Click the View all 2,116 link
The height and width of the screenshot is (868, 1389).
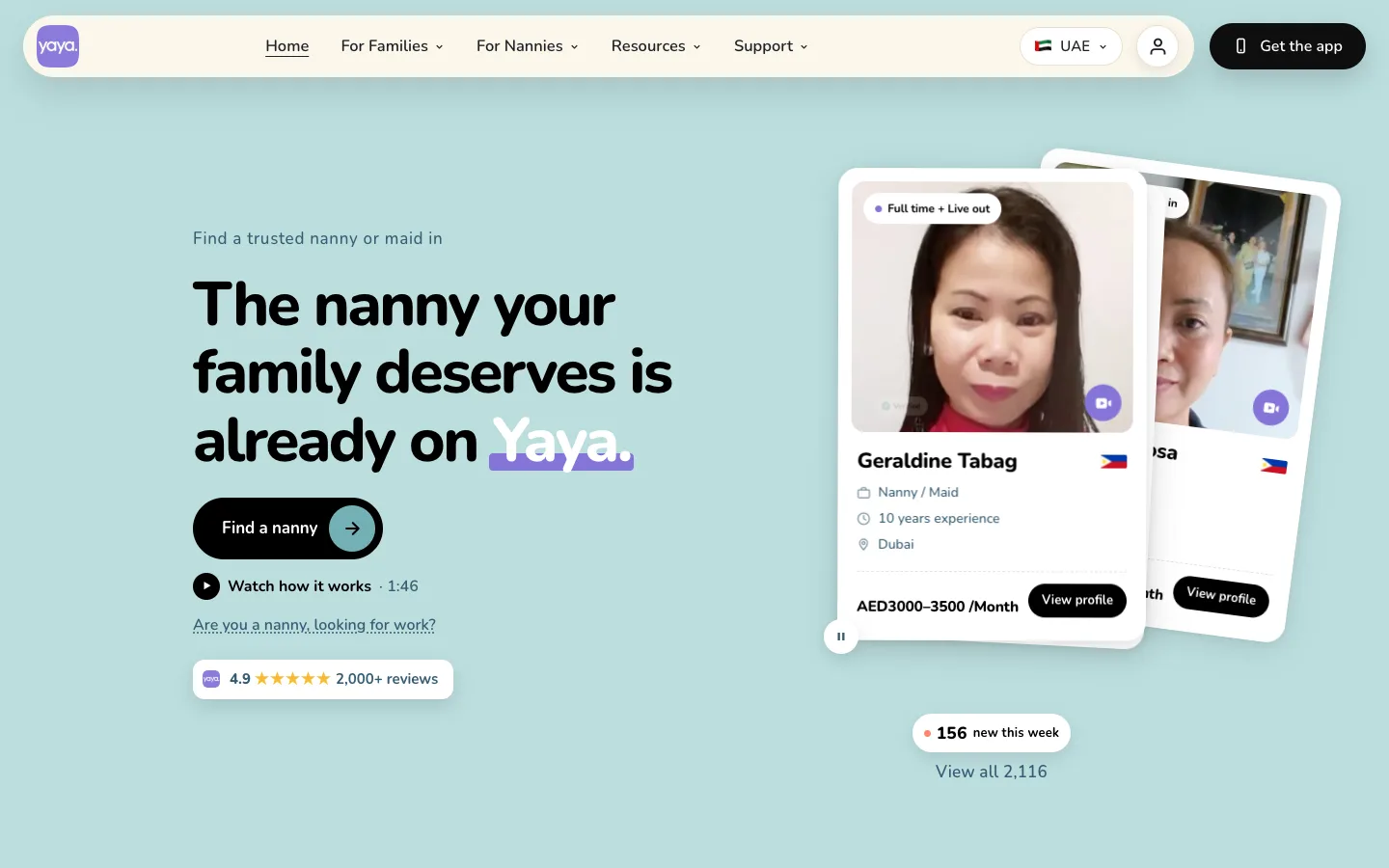pyautogui.click(x=991, y=772)
